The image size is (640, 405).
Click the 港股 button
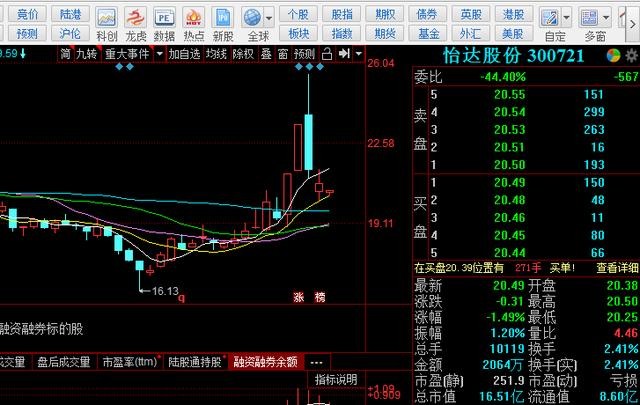pyautogui.click(x=513, y=14)
